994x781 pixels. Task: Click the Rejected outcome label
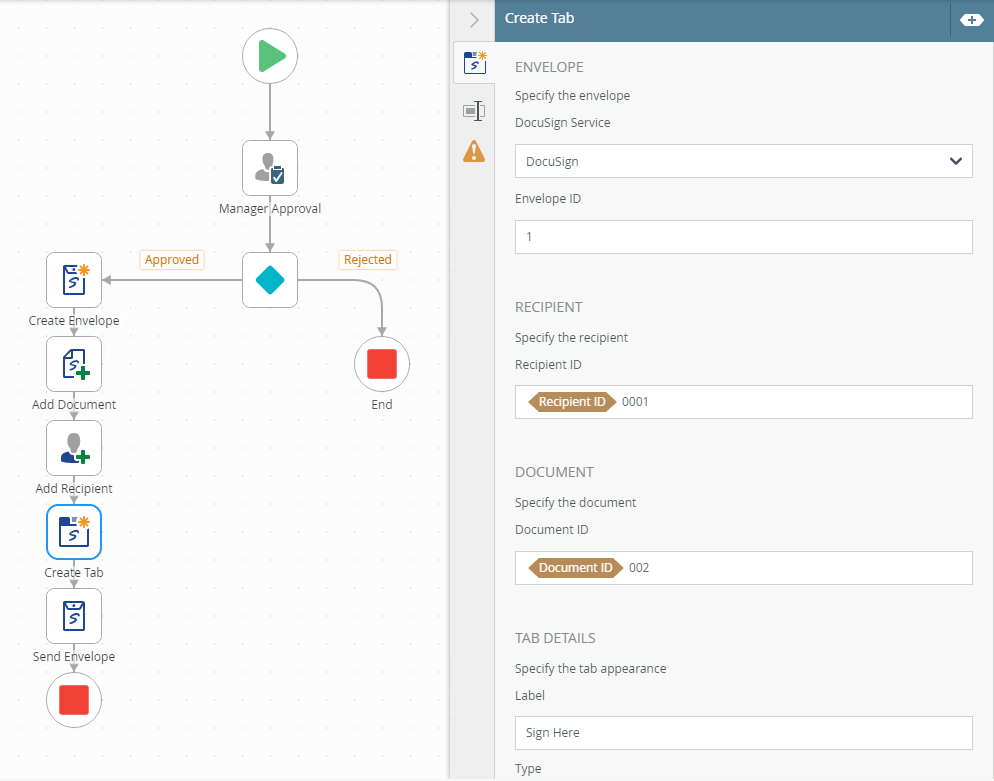[367, 260]
